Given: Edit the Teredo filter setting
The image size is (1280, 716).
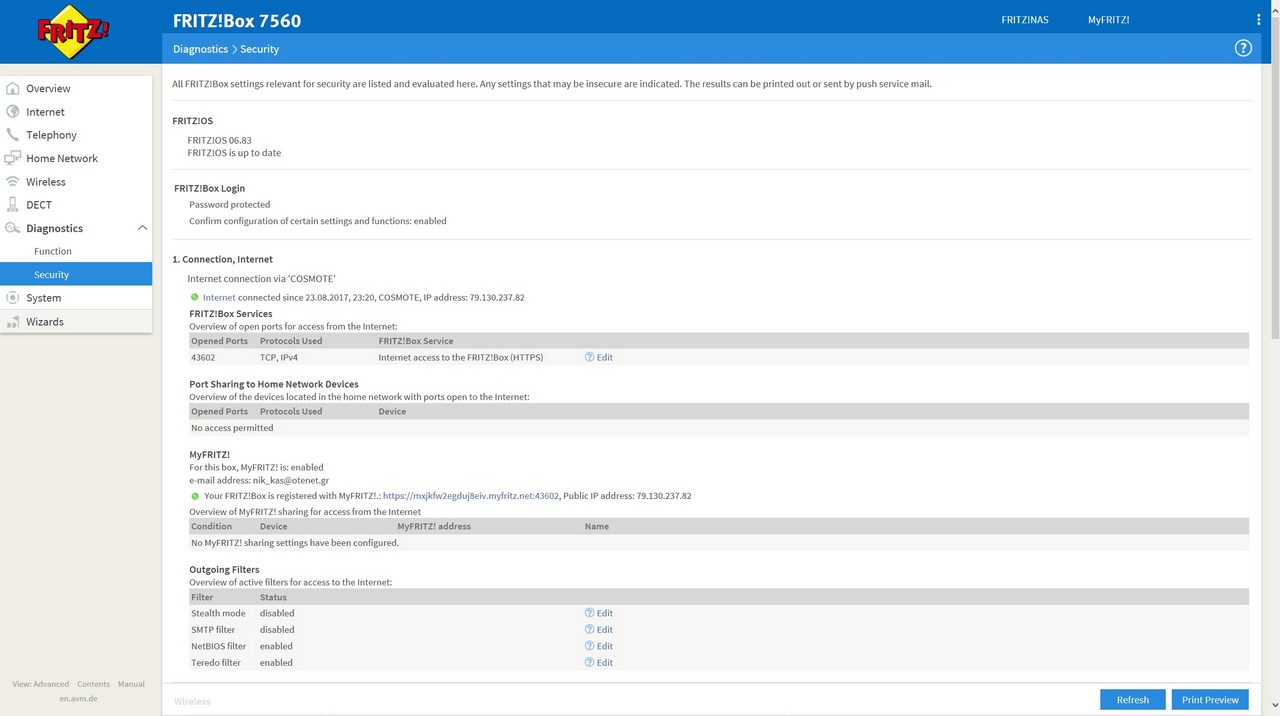Looking at the screenshot, I should [x=604, y=662].
